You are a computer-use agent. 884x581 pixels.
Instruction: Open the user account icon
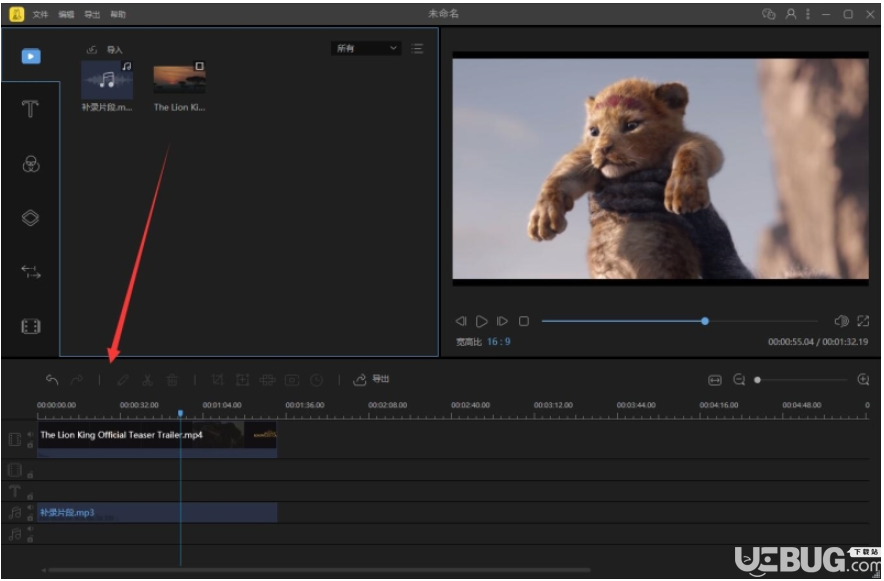[791, 14]
